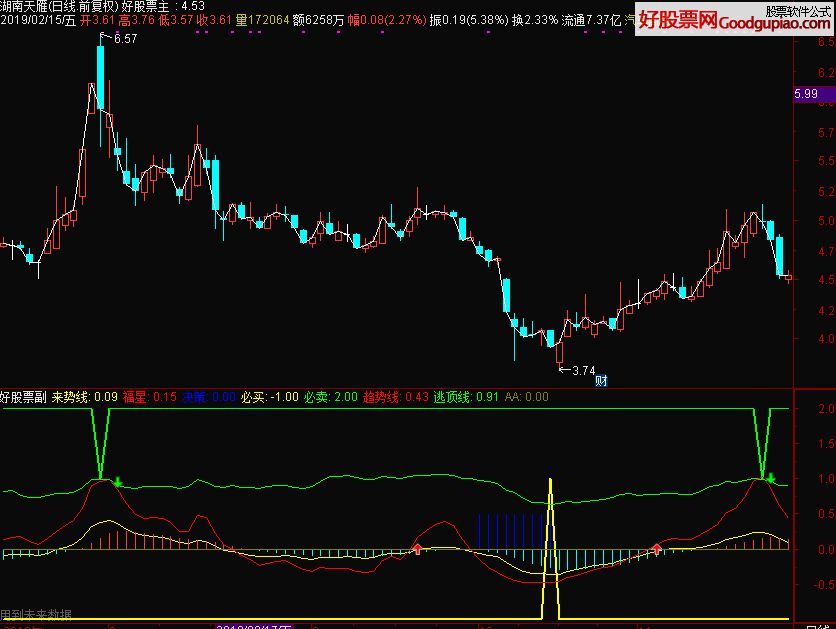Click the 来势线: 0.09 indicator value
836x629 pixels.
pyautogui.click(x=84, y=397)
